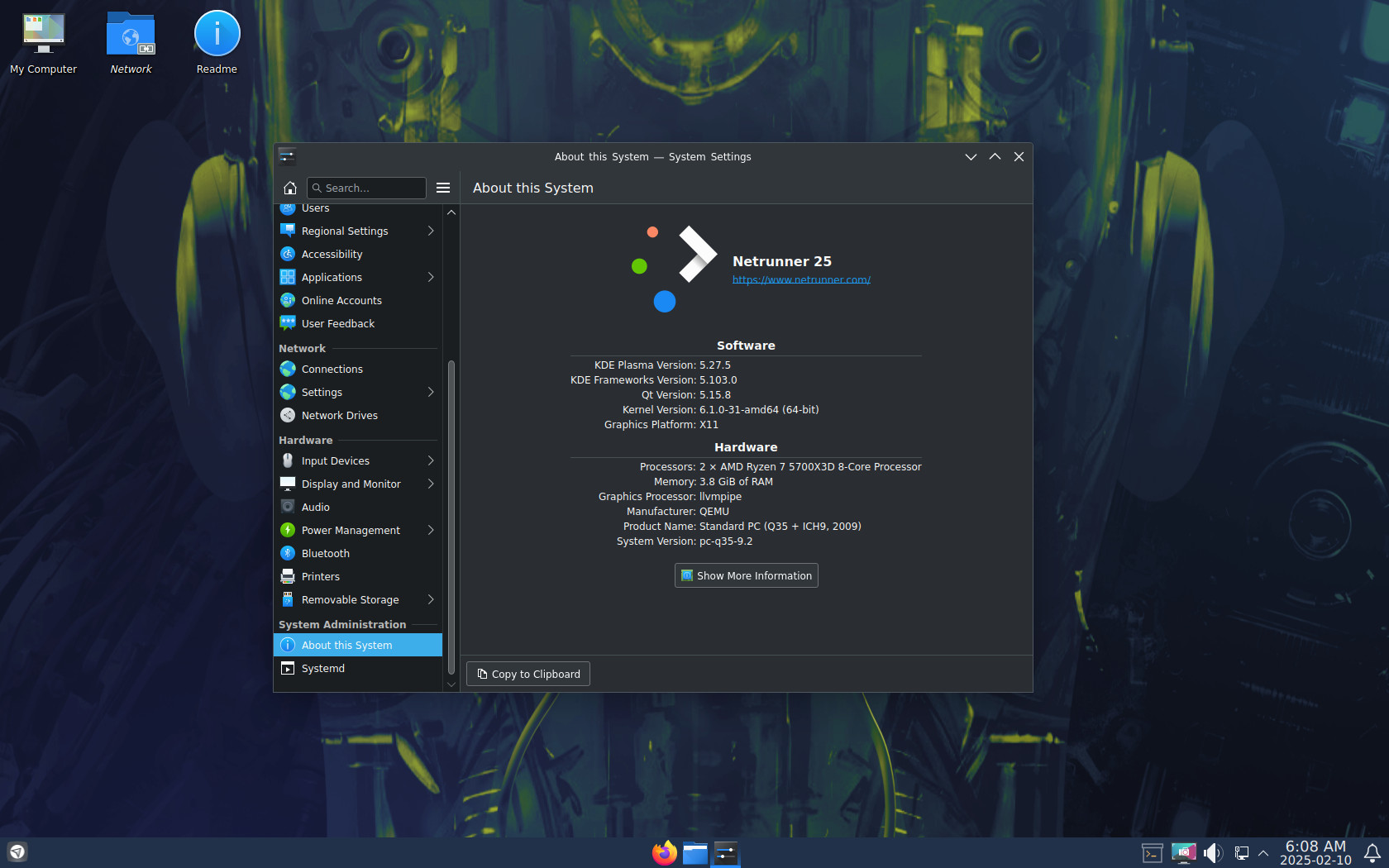Expand Applications submenu arrow
Screen dimensions: 1389x868
(x=431, y=277)
